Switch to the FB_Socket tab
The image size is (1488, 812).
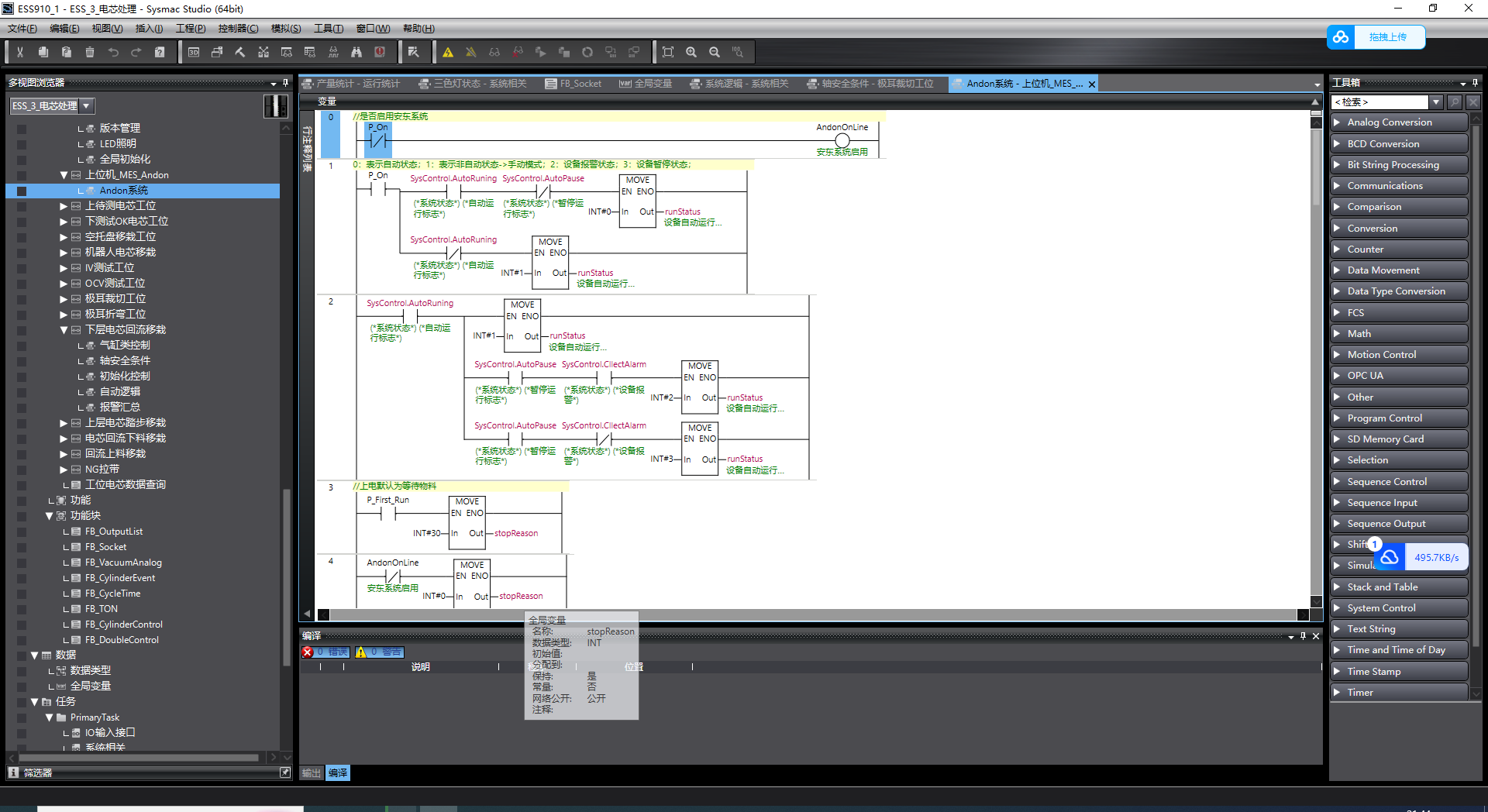pos(573,84)
